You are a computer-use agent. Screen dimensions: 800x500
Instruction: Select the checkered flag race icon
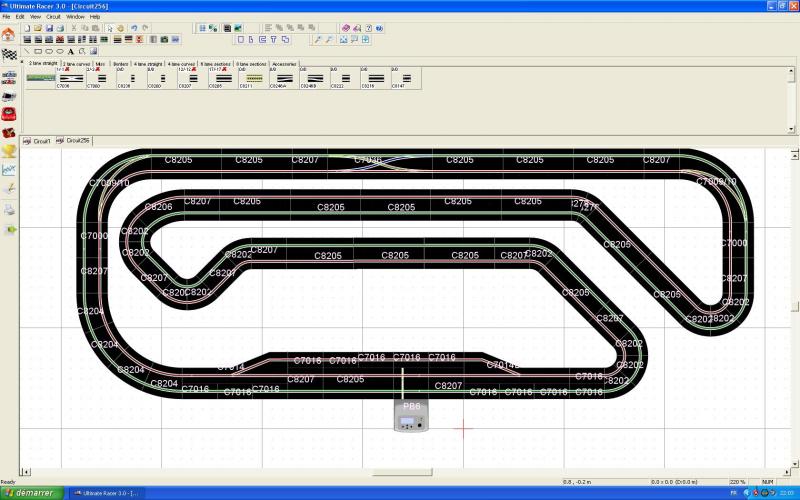click(8, 54)
